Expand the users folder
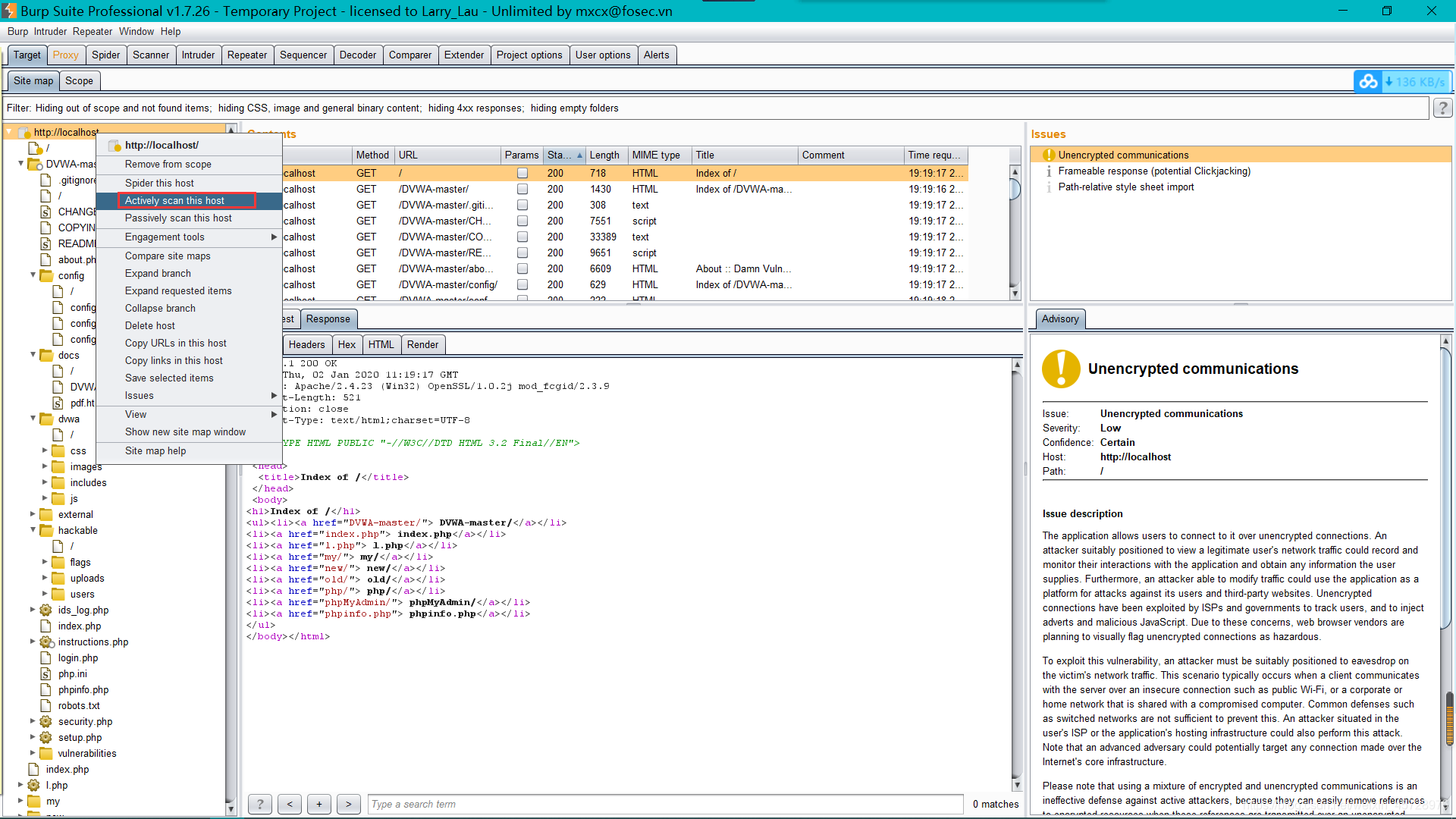This screenshot has width=1456, height=819. pyautogui.click(x=45, y=594)
